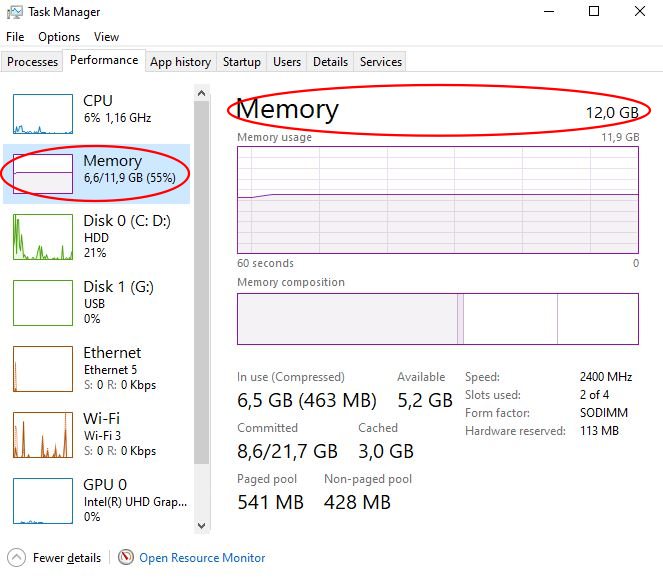
Task: Select the CPU usage mini graph
Action: tap(43, 114)
